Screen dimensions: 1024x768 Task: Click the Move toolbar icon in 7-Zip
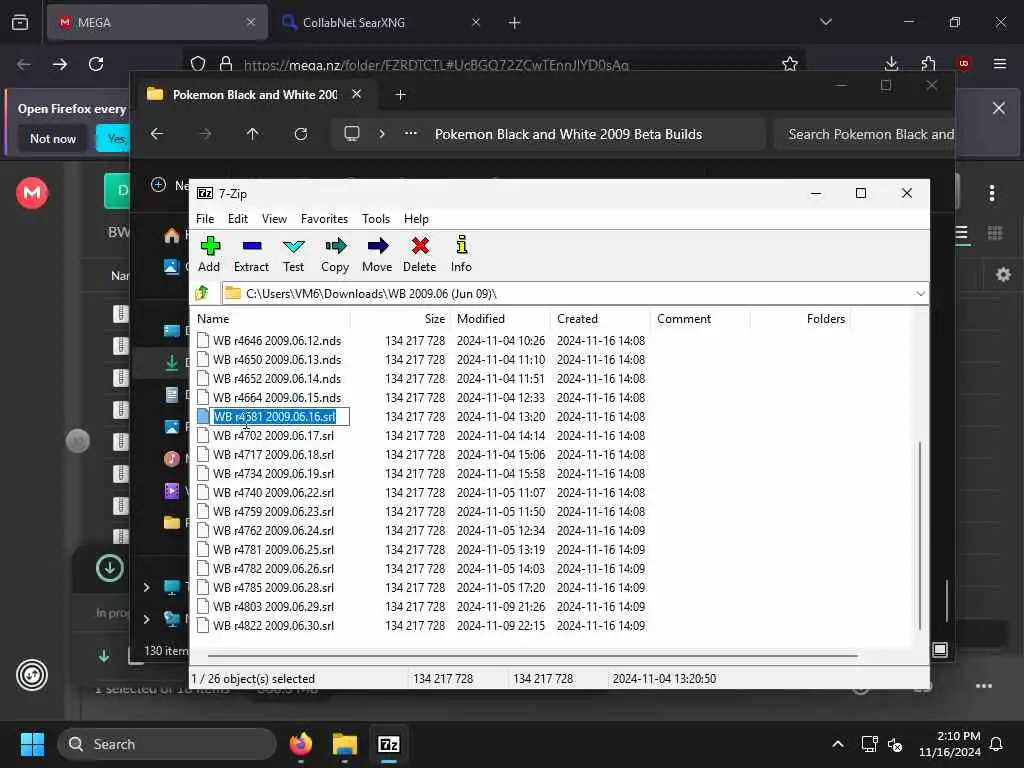[377, 254]
